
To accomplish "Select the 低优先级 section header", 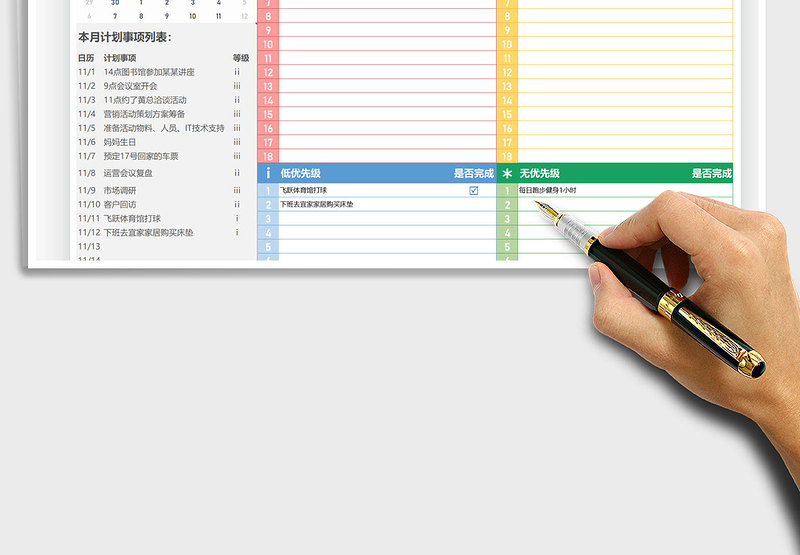I will tap(300, 173).
